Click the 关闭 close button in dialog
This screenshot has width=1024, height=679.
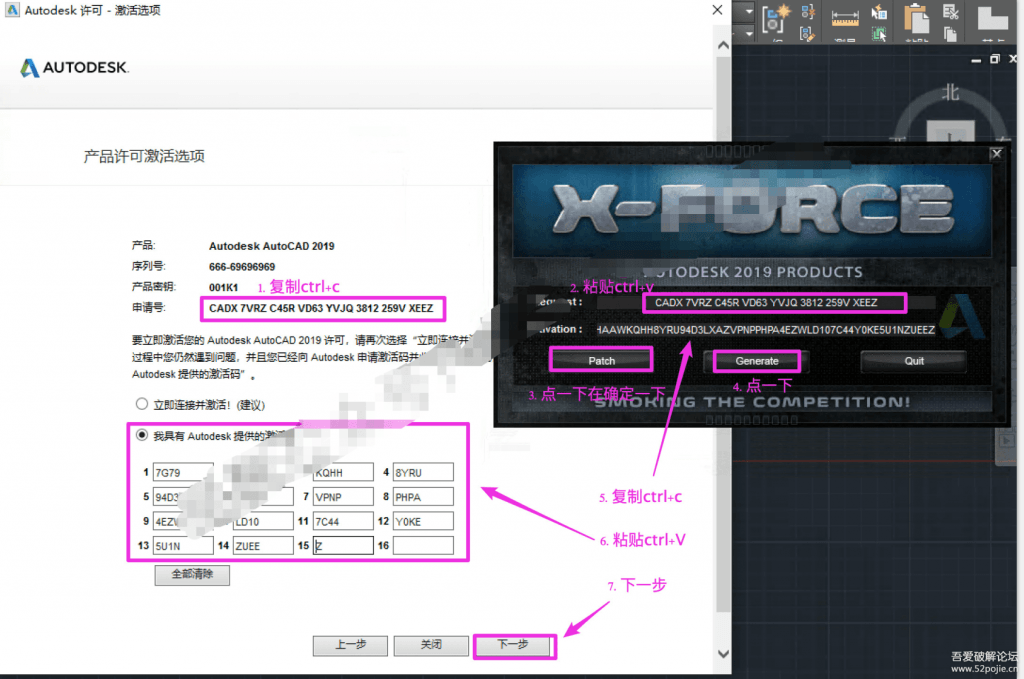coord(431,645)
